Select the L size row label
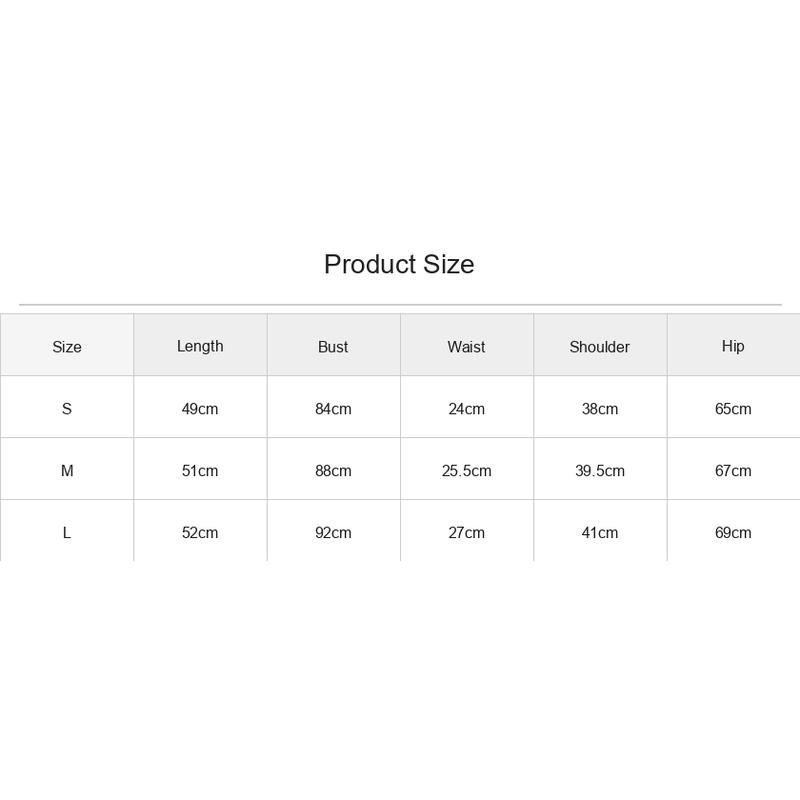 67,533
